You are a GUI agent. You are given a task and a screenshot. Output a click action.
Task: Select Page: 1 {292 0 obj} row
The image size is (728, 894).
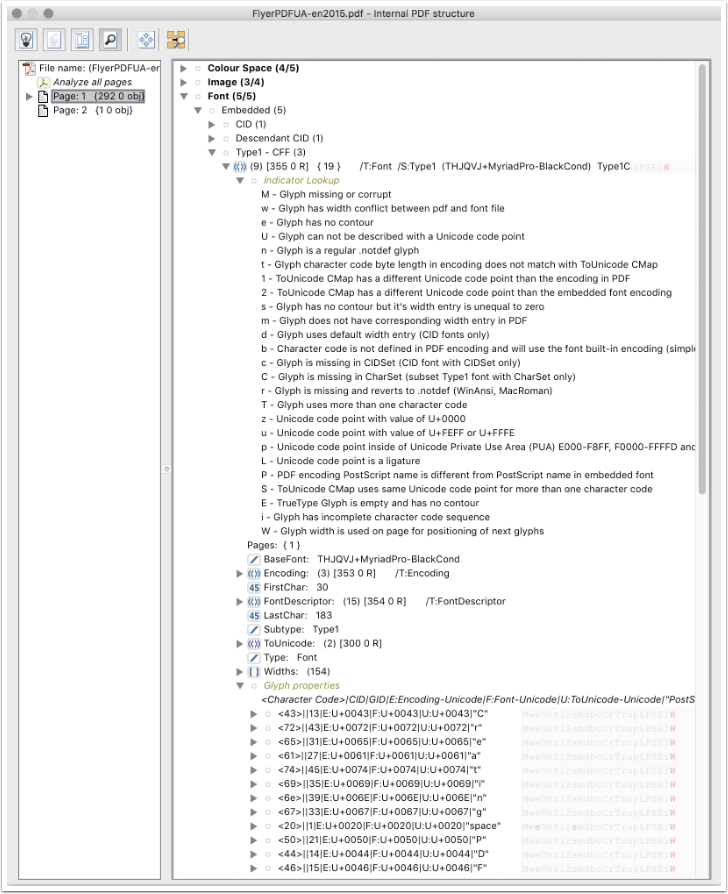pos(98,96)
